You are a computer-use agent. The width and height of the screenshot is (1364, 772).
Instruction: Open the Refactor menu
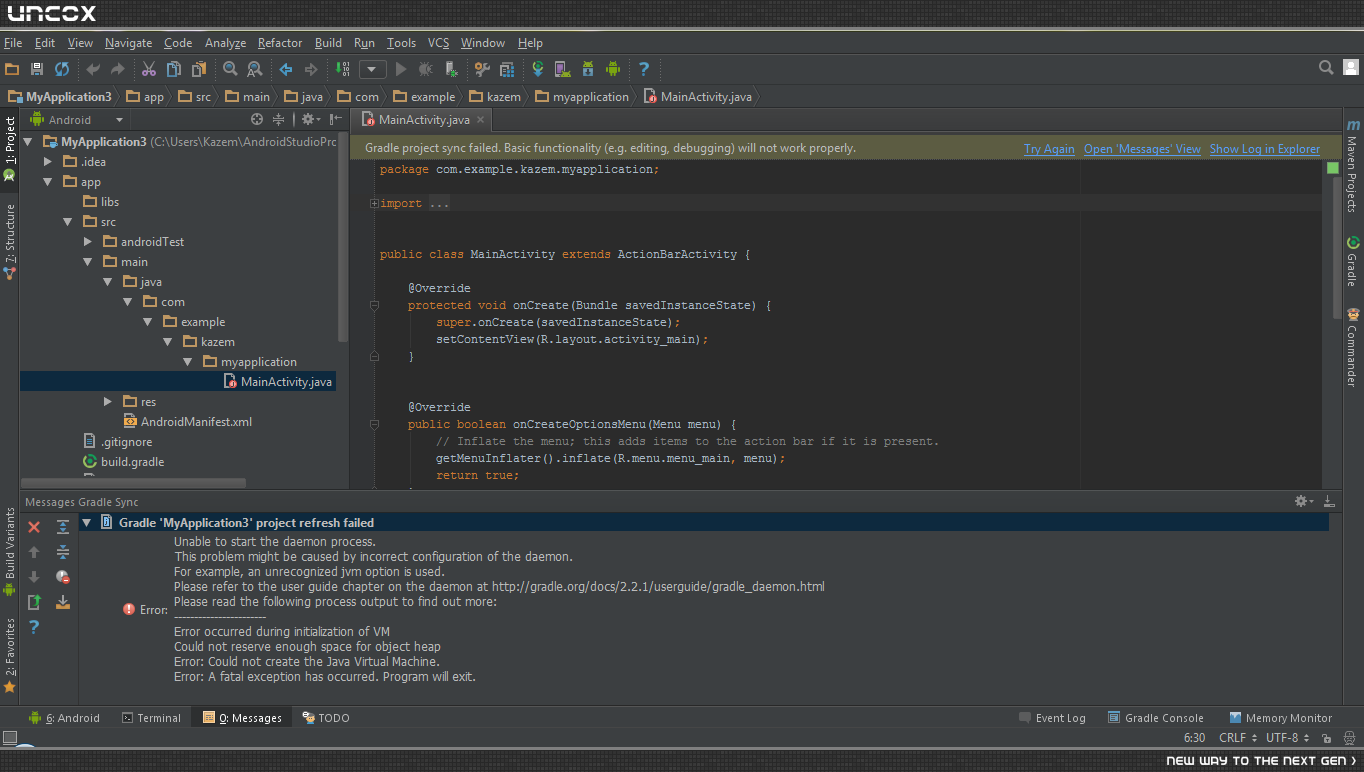coord(280,43)
